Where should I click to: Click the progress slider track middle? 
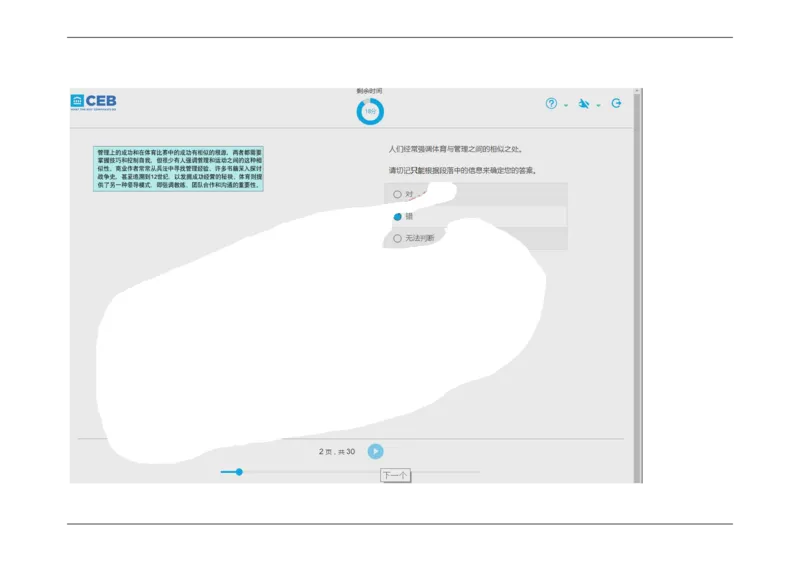click(x=350, y=471)
